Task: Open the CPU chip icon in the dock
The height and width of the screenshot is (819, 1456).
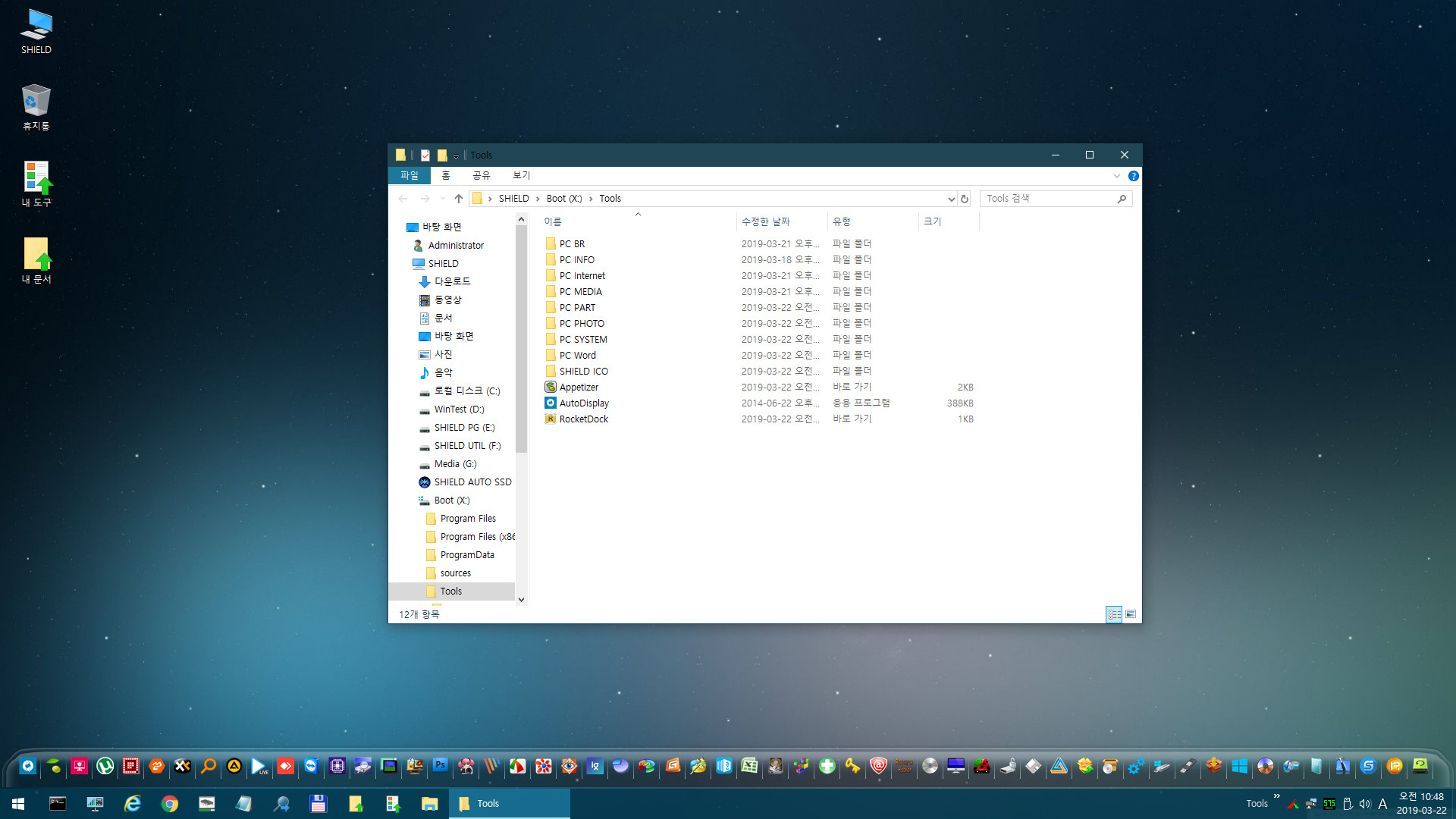Action: tap(337, 766)
